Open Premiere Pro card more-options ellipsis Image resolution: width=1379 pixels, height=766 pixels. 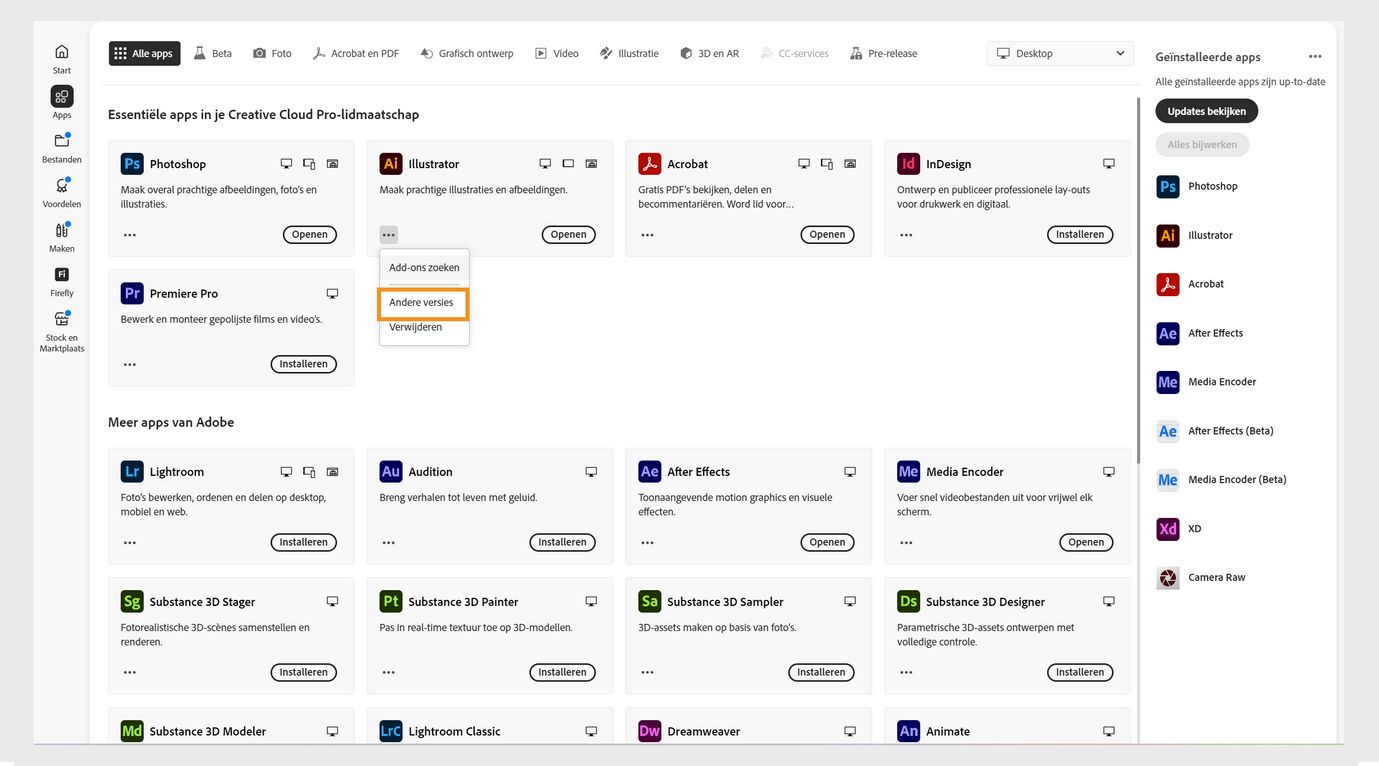tap(130, 365)
